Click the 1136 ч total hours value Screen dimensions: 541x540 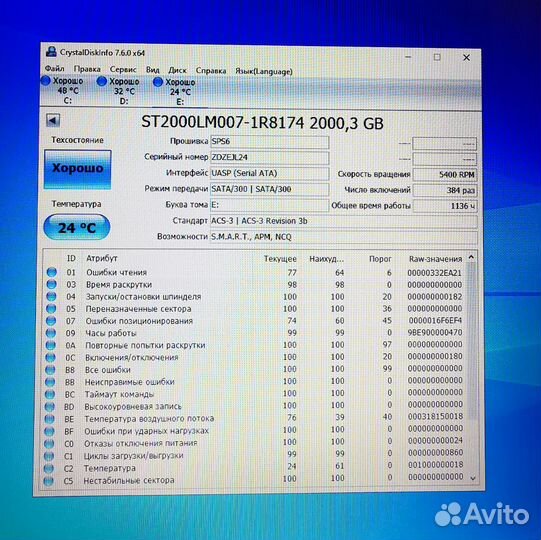point(445,206)
